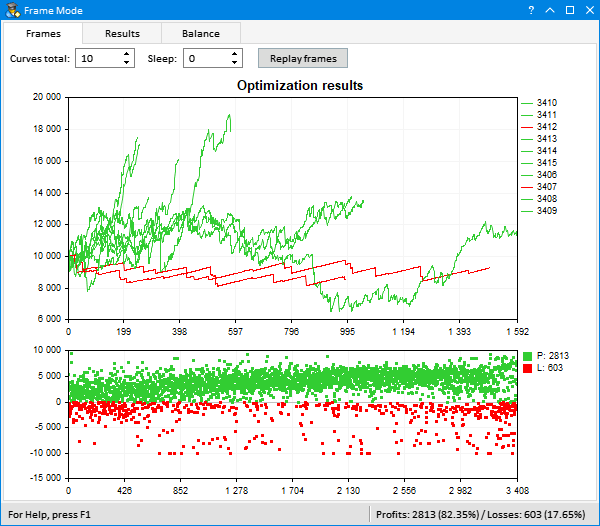Viewport: 600px width, 526px height.
Task: Click legend entry 3406
Action: [x=539, y=175]
